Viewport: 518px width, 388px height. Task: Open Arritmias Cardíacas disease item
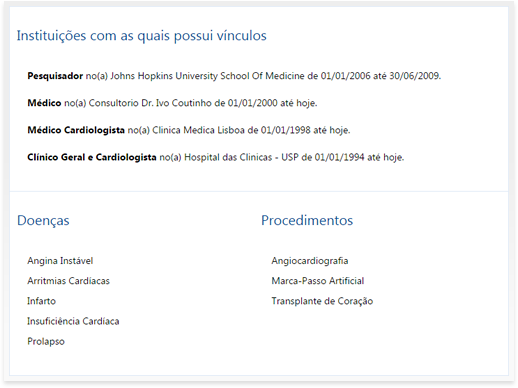click(x=68, y=281)
